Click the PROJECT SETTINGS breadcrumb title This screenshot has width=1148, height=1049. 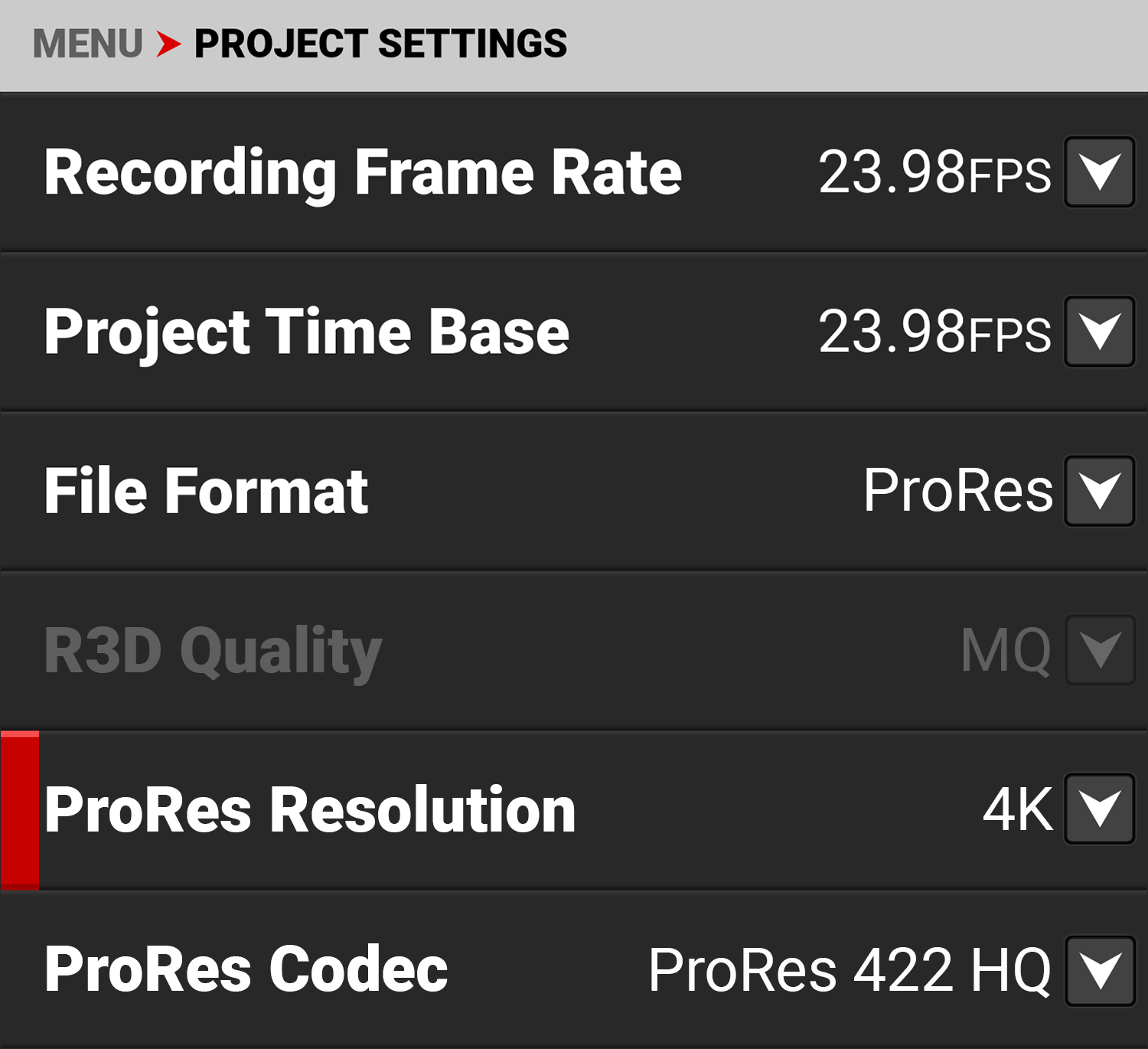click(380, 44)
